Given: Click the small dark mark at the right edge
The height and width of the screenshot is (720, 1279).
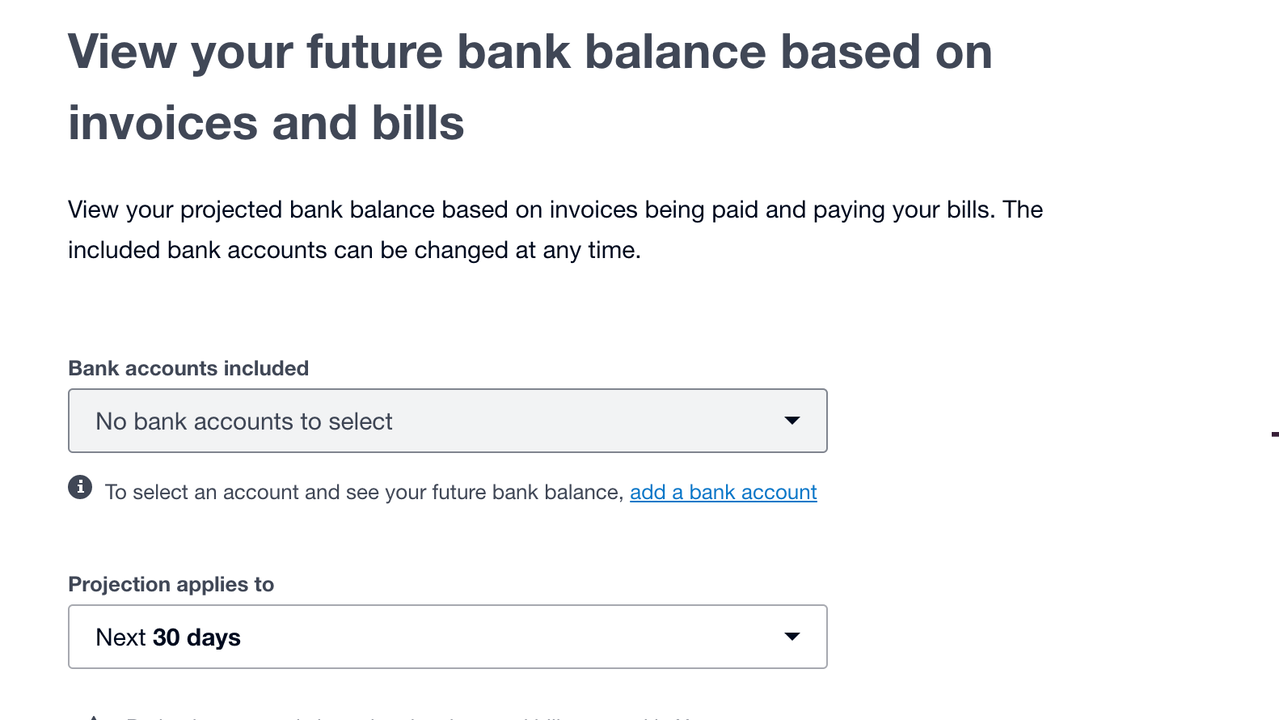Looking at the screenshot, I should 1274,434.
